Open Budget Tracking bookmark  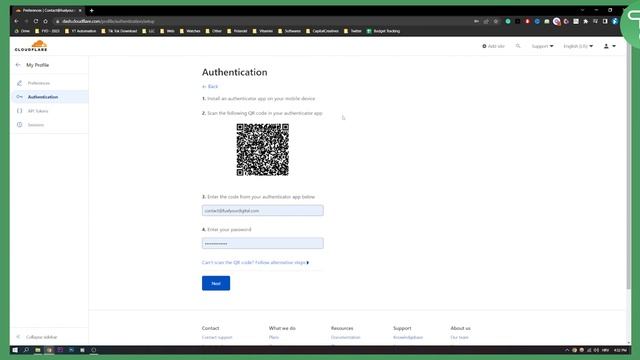[383, 31]
